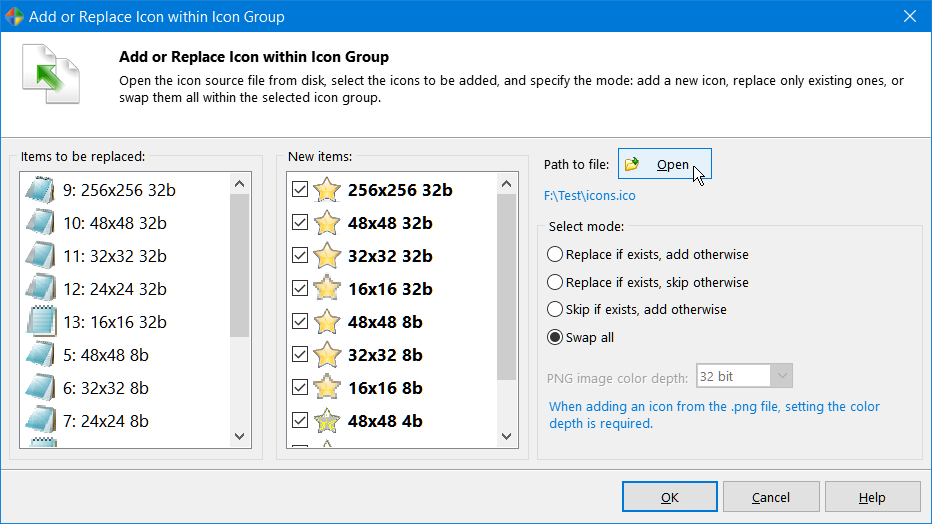The width and height of the screenshot is (932, 524).
Task: Uncheck the 48x48 8b new item
Action: [300, 321]
